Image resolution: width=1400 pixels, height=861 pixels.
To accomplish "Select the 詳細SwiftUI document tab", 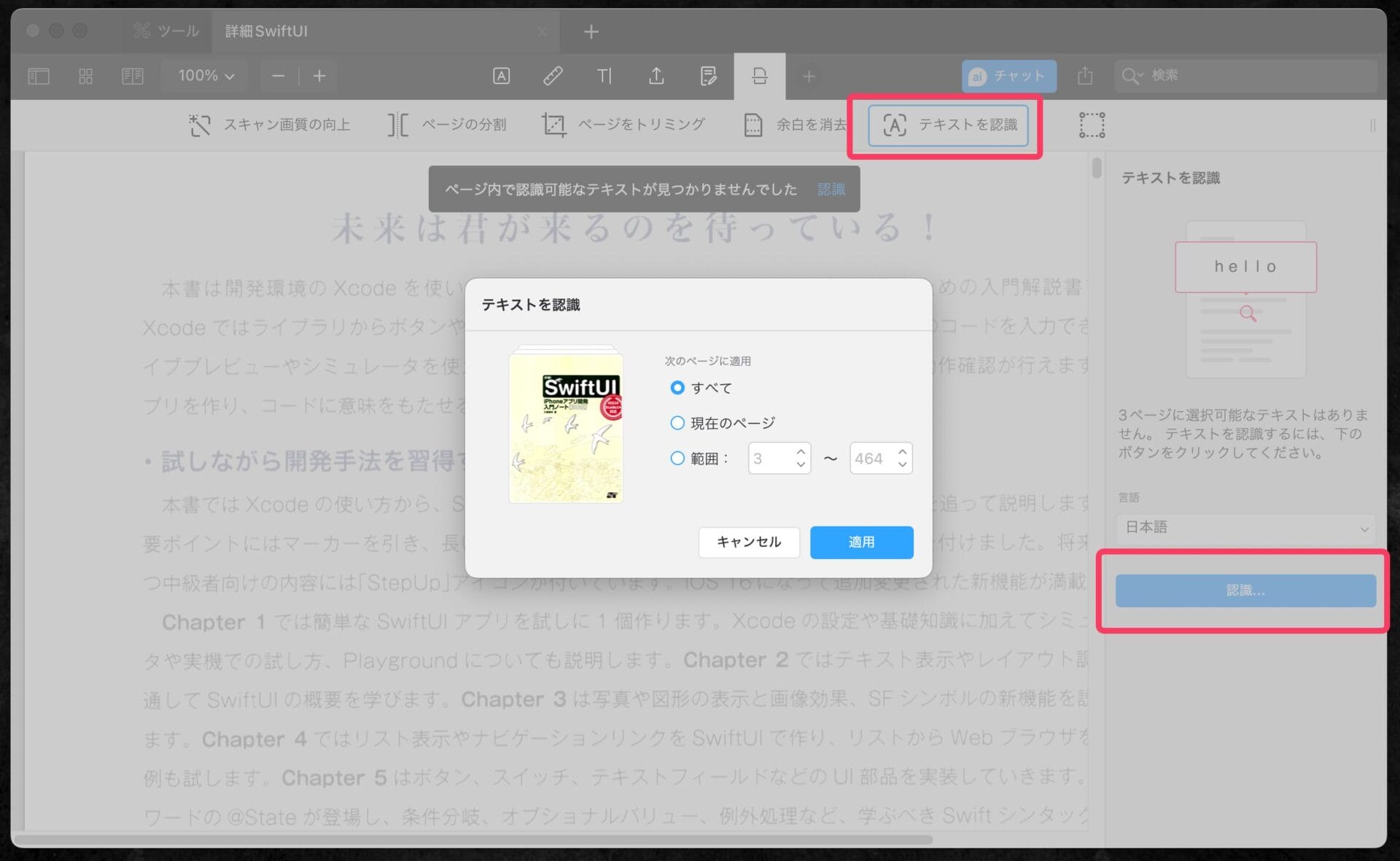I will tap(266, 31).
